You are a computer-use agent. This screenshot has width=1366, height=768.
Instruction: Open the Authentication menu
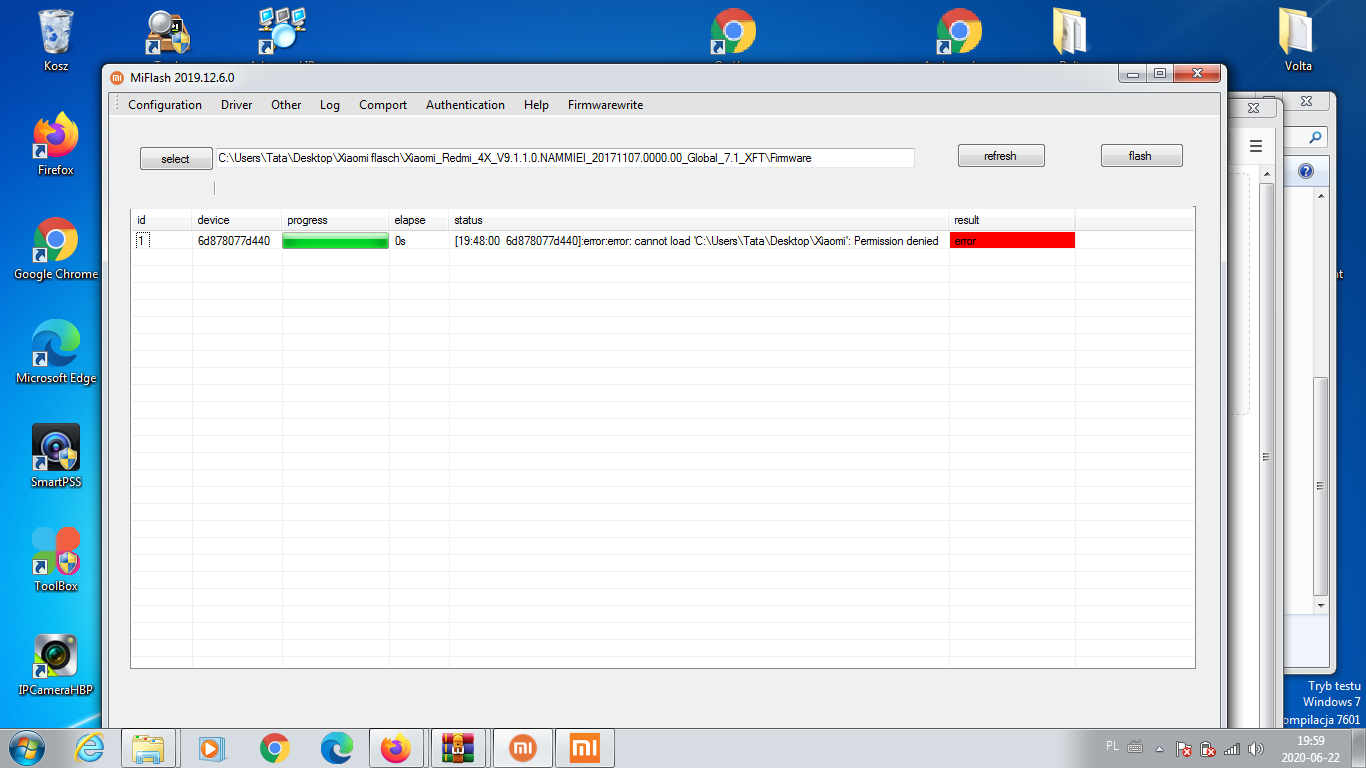click(465, 105)
